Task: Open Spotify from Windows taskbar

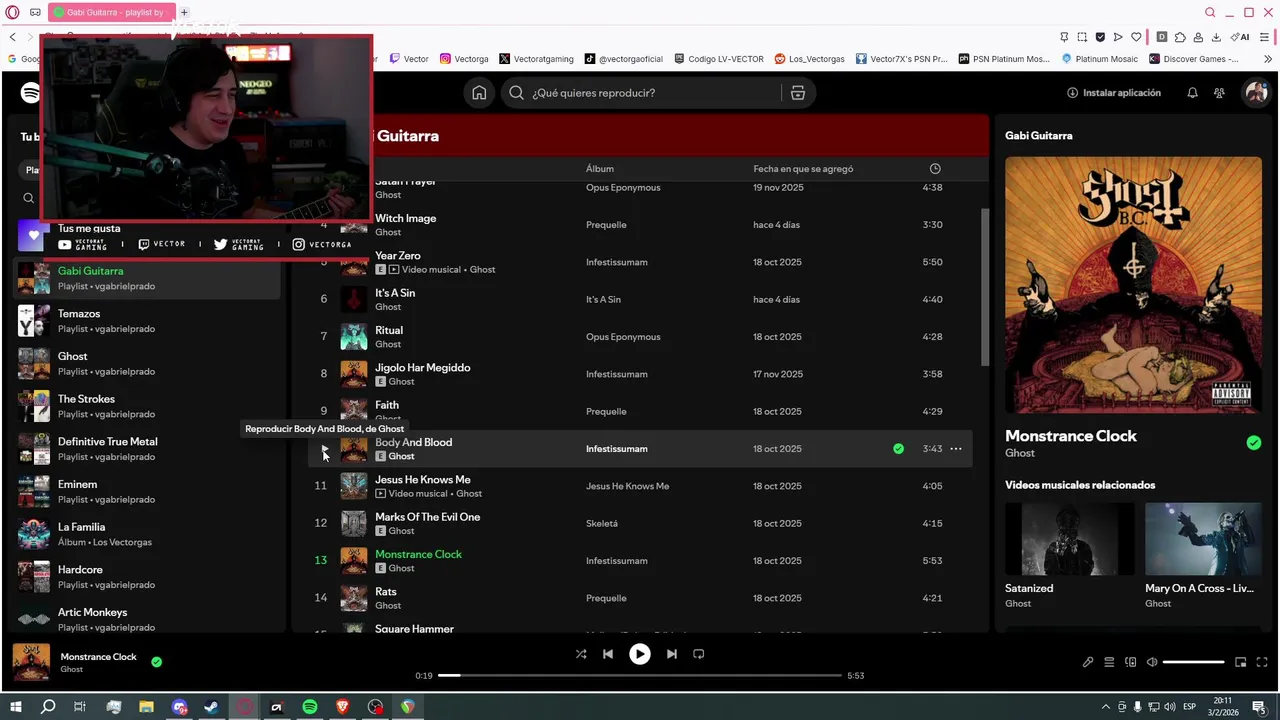Action: pyautogui.click(x=310, y=707)
